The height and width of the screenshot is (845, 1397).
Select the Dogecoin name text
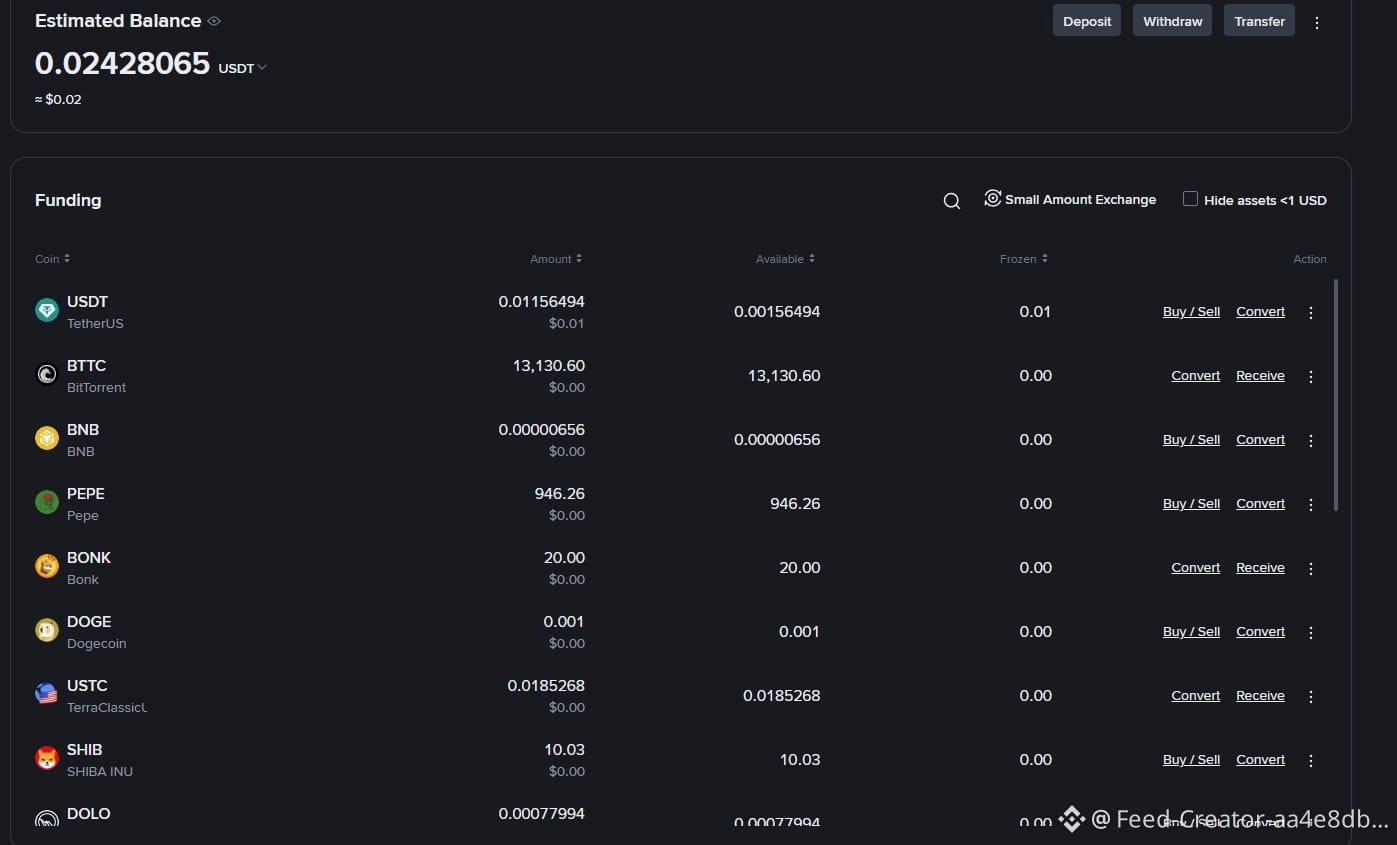(x=97, y=644)
